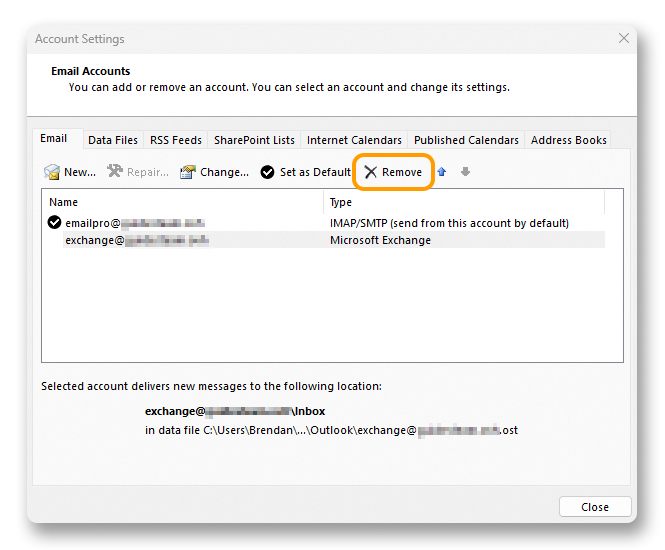Open the SharePoint Lists tab
The image size is (665, 550).
[x=254, y=140]
